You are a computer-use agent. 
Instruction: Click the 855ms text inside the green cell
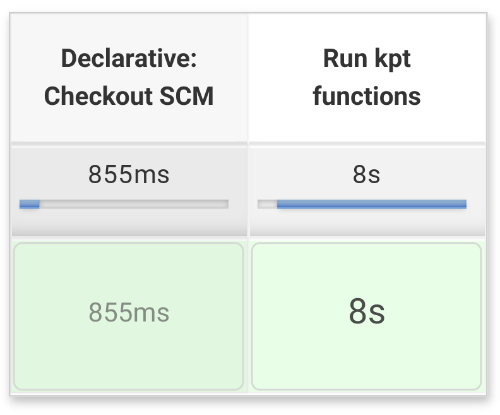(129, 312)
